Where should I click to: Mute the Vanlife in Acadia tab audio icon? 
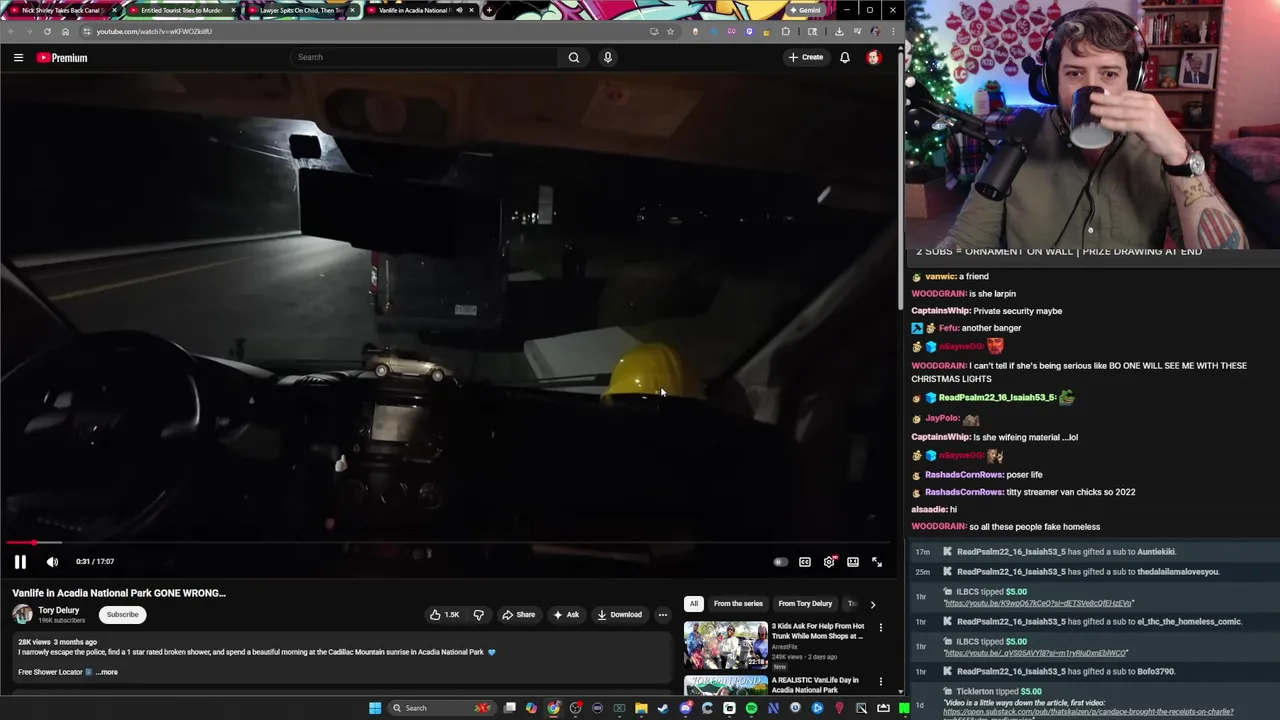(459, 10)
